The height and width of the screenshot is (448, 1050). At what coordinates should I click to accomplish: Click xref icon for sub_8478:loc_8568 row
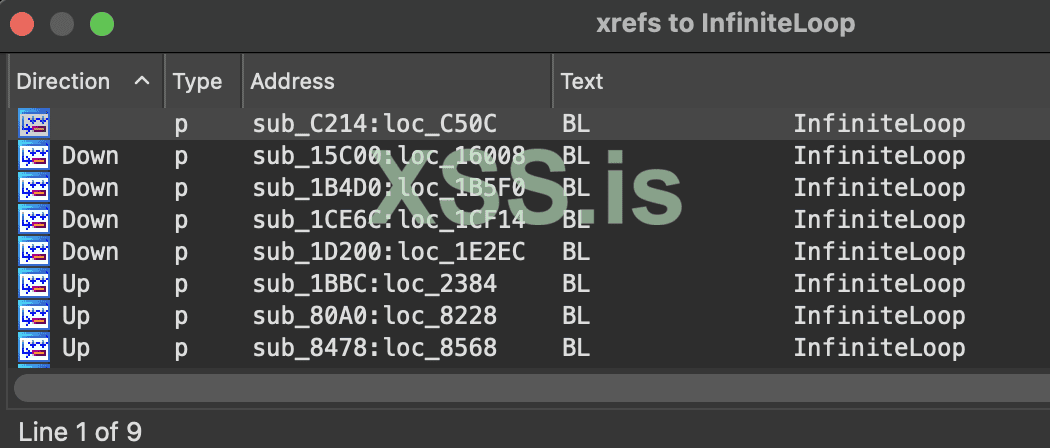(34, 348)
